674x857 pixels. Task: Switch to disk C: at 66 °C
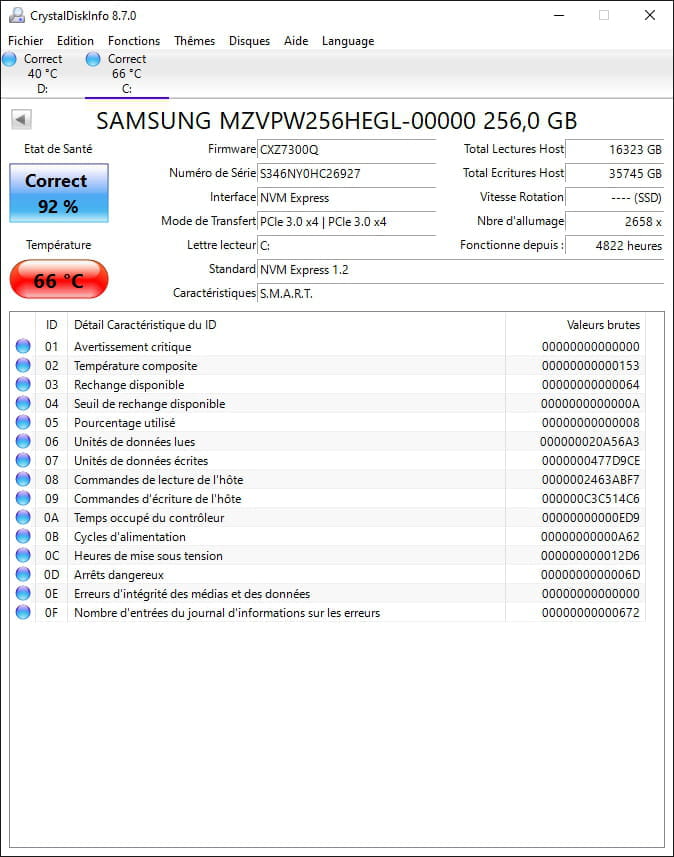(x=126, y=73)
